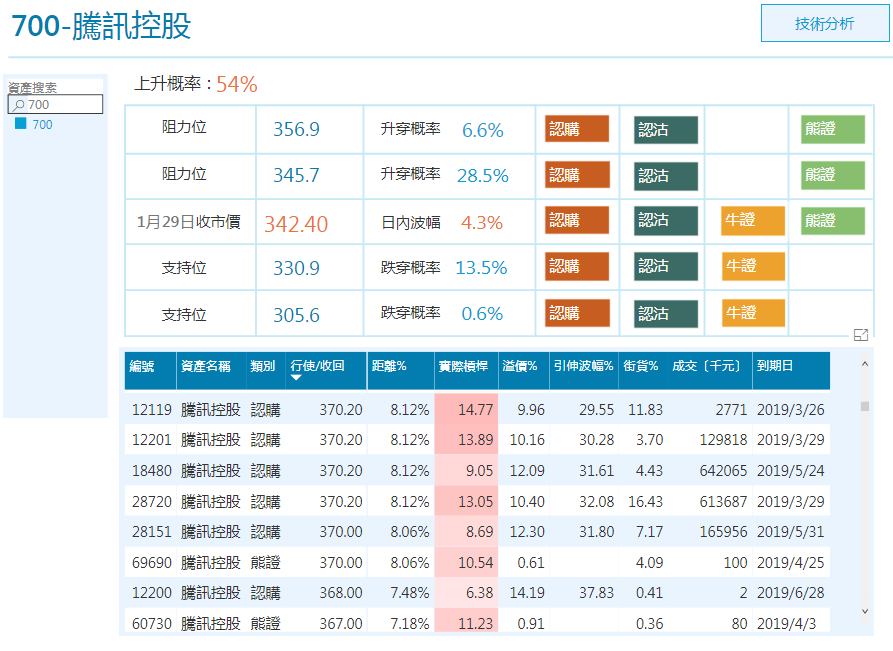Click the 28.5% breakout probability
893x651 pixels.
coord(482,175)
